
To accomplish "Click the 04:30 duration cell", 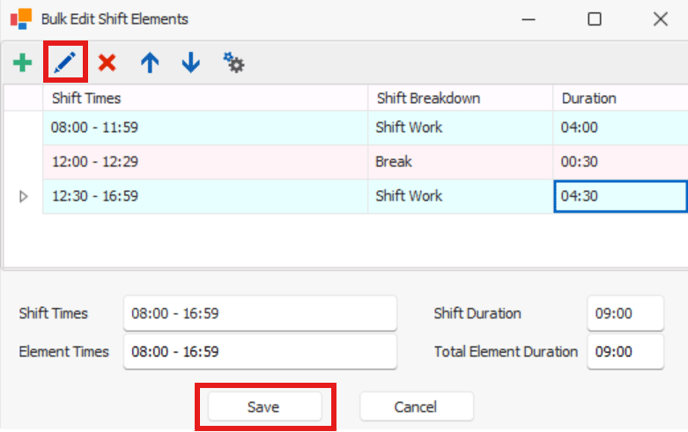I will coord(620,196).
